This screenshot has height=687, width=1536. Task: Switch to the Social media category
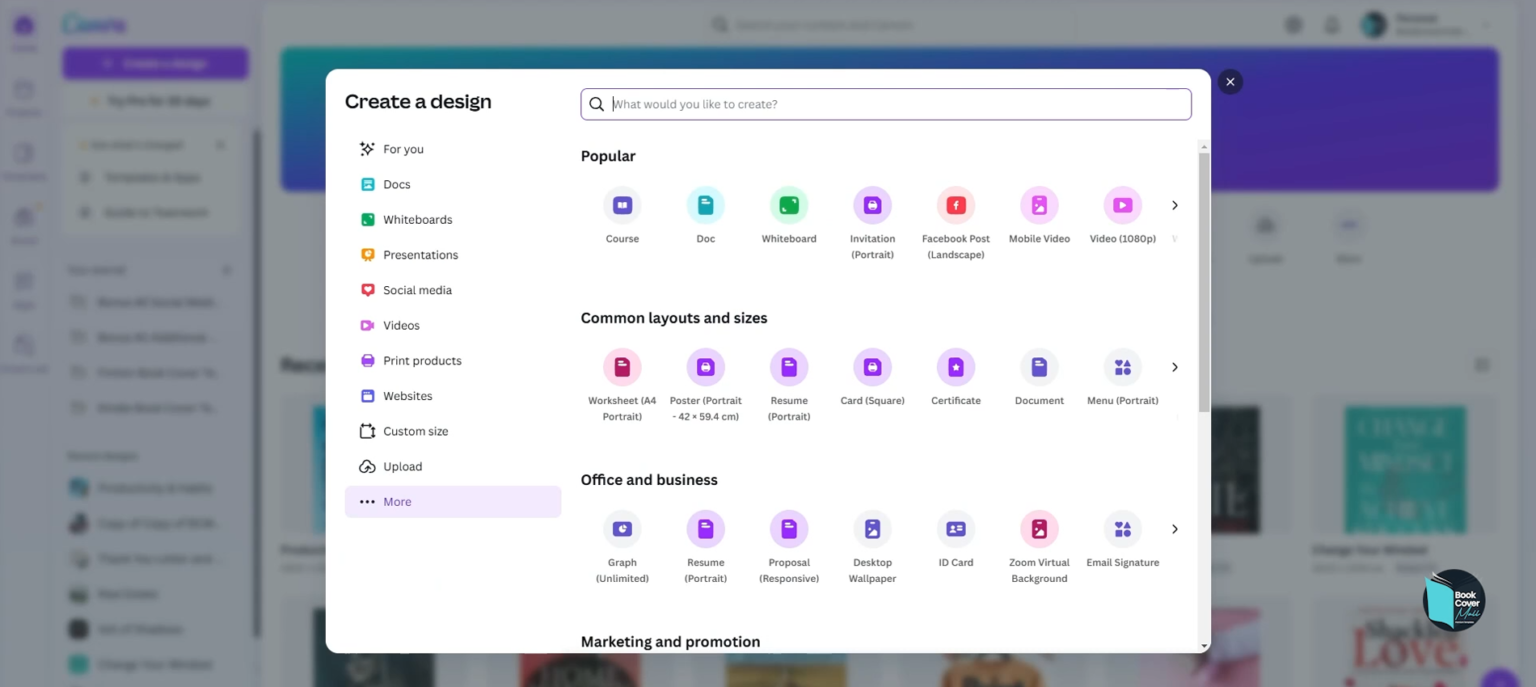(x=417, y=290)
